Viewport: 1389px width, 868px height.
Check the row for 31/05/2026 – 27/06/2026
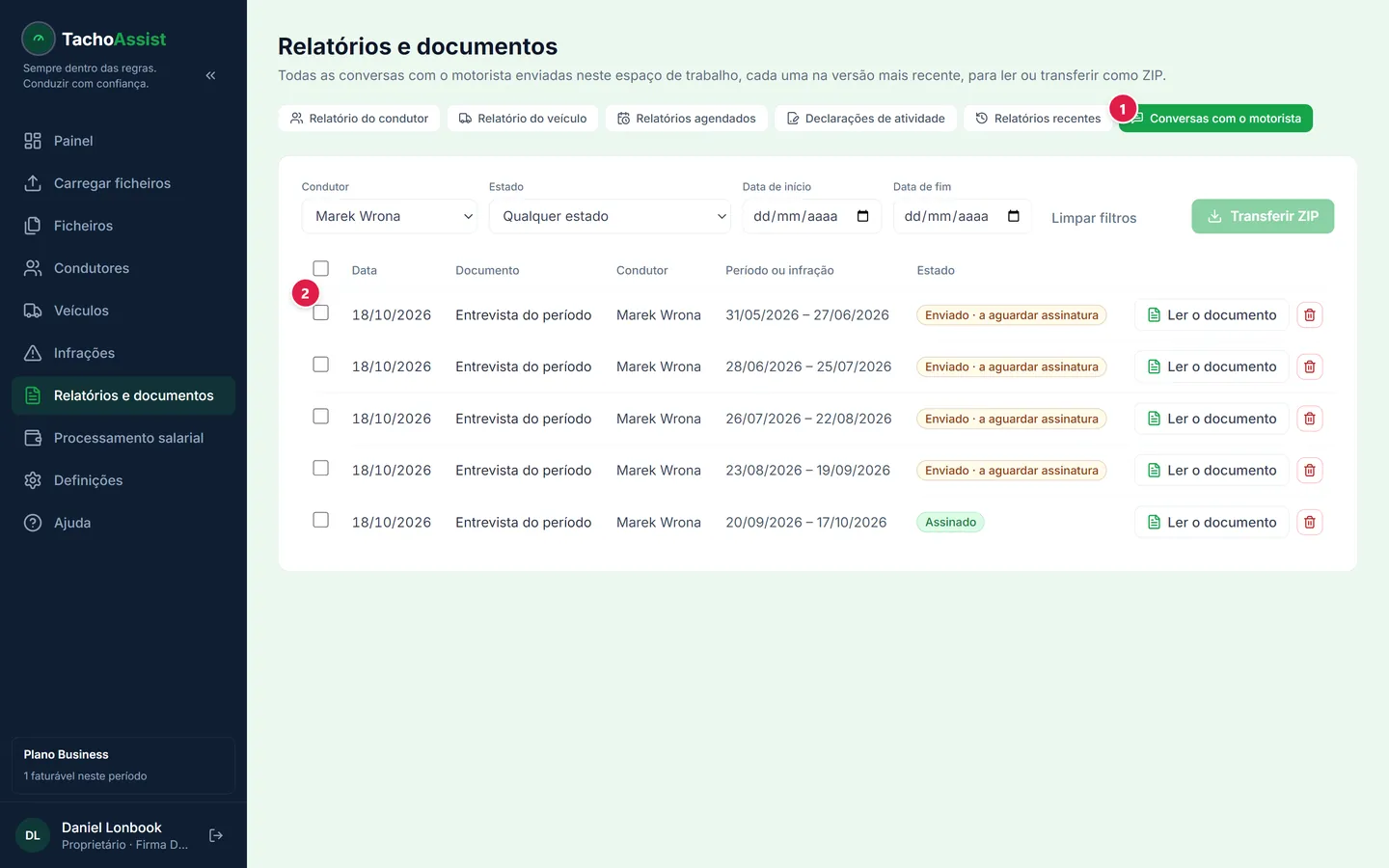321,312
